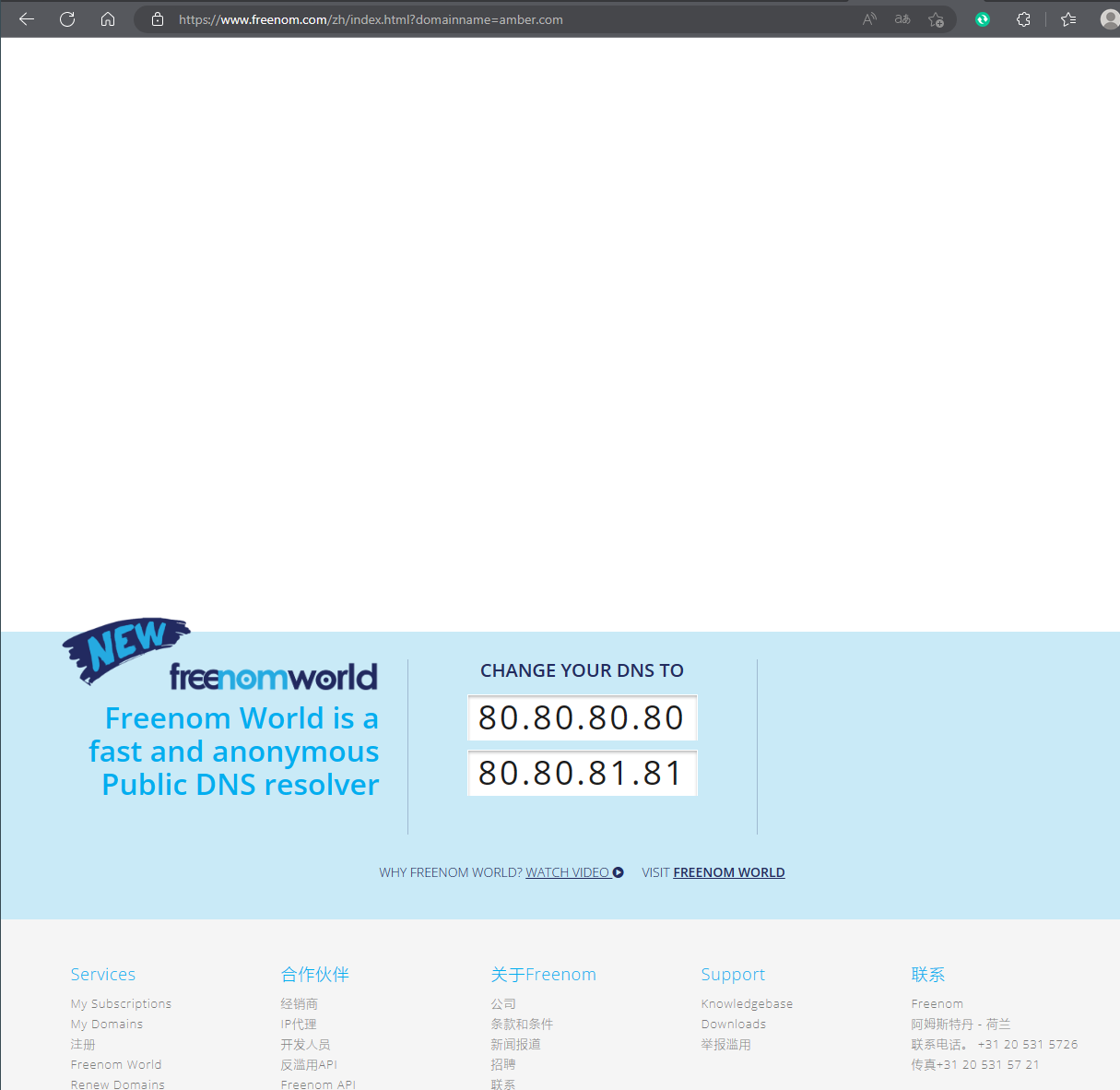Click the read aloud icon
Screen dimensions: 1120x1090
(x=869, y=19)
